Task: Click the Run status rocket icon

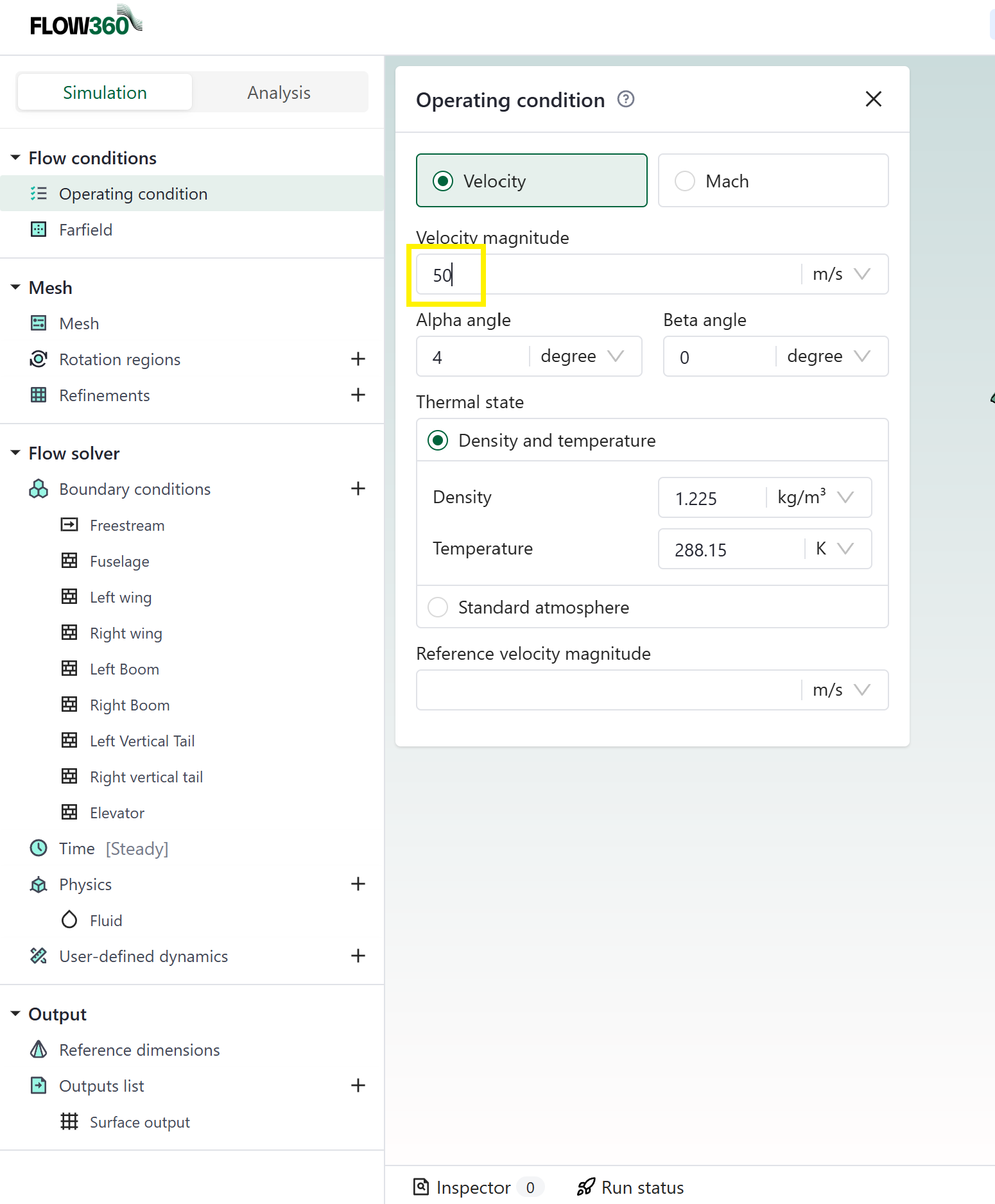Action: (x=585, y=1187)
